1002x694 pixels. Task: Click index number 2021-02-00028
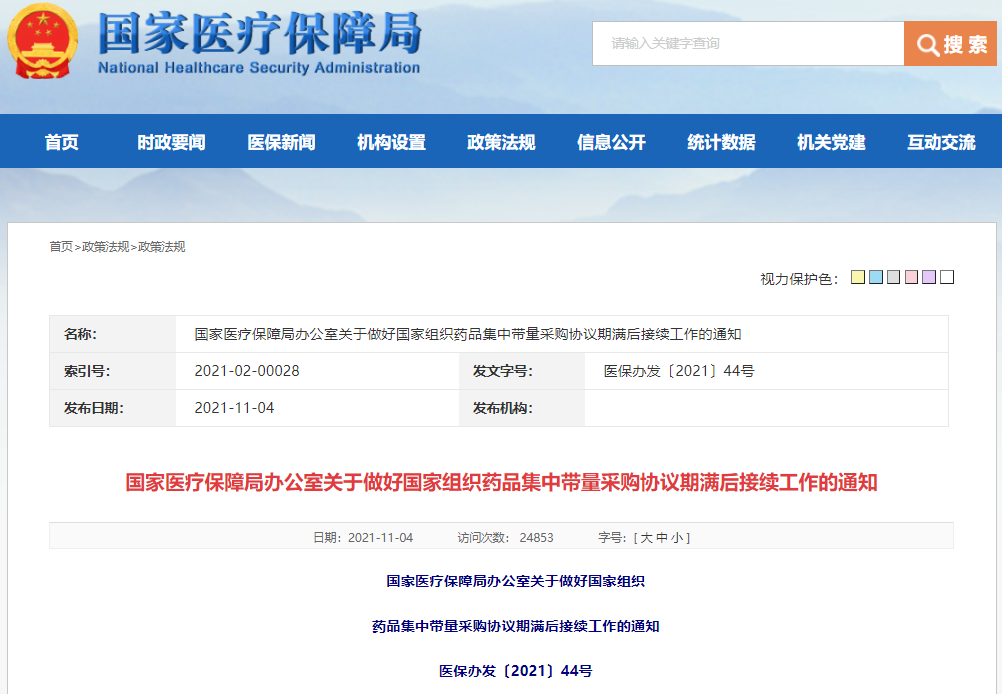(247, 371)
